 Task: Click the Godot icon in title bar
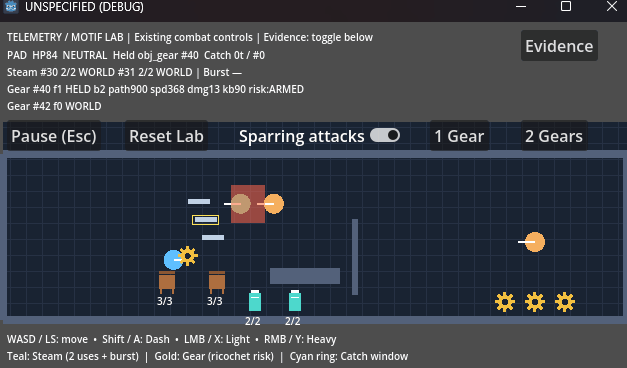coord(11,6)
